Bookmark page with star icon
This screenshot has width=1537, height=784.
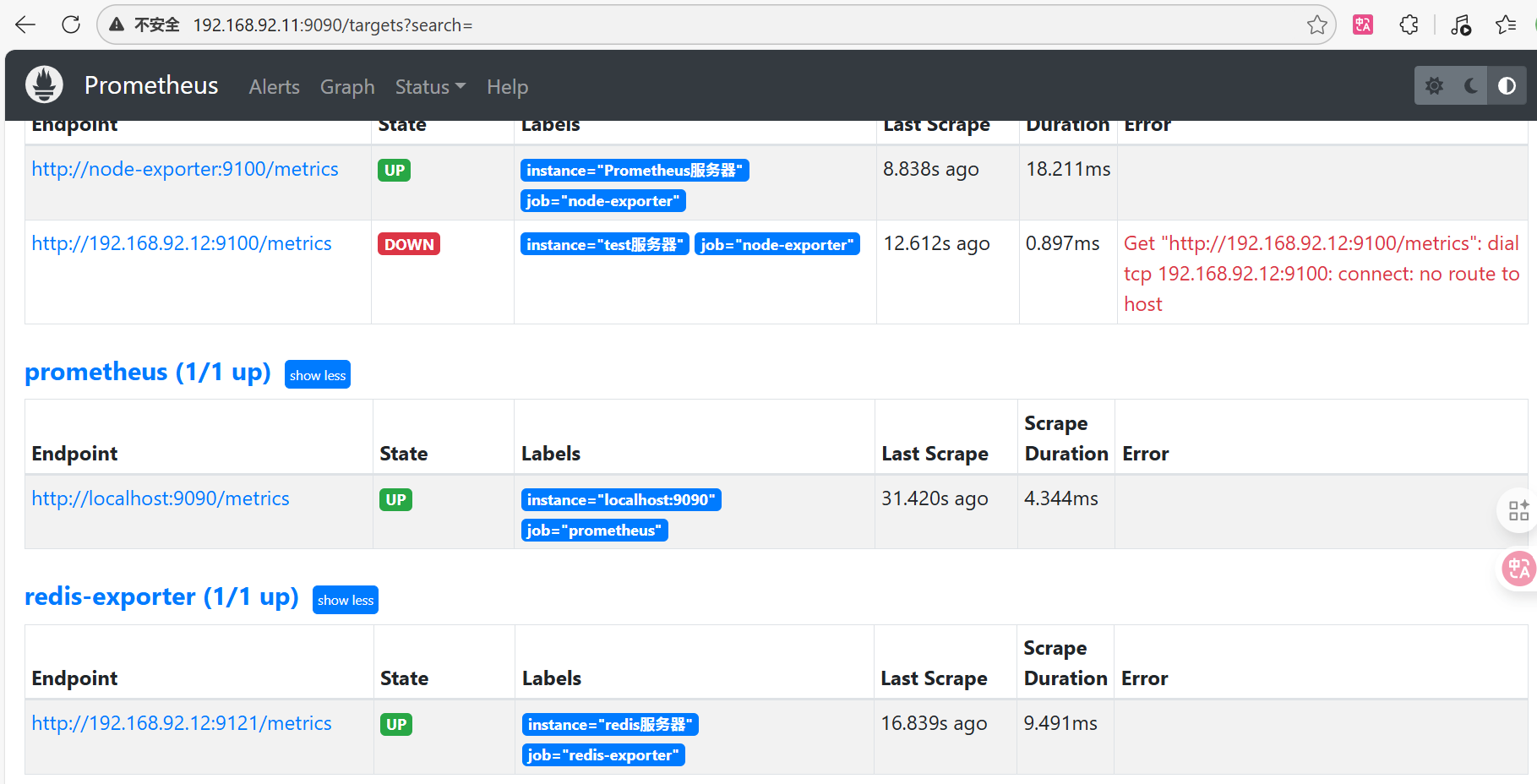1316,24
